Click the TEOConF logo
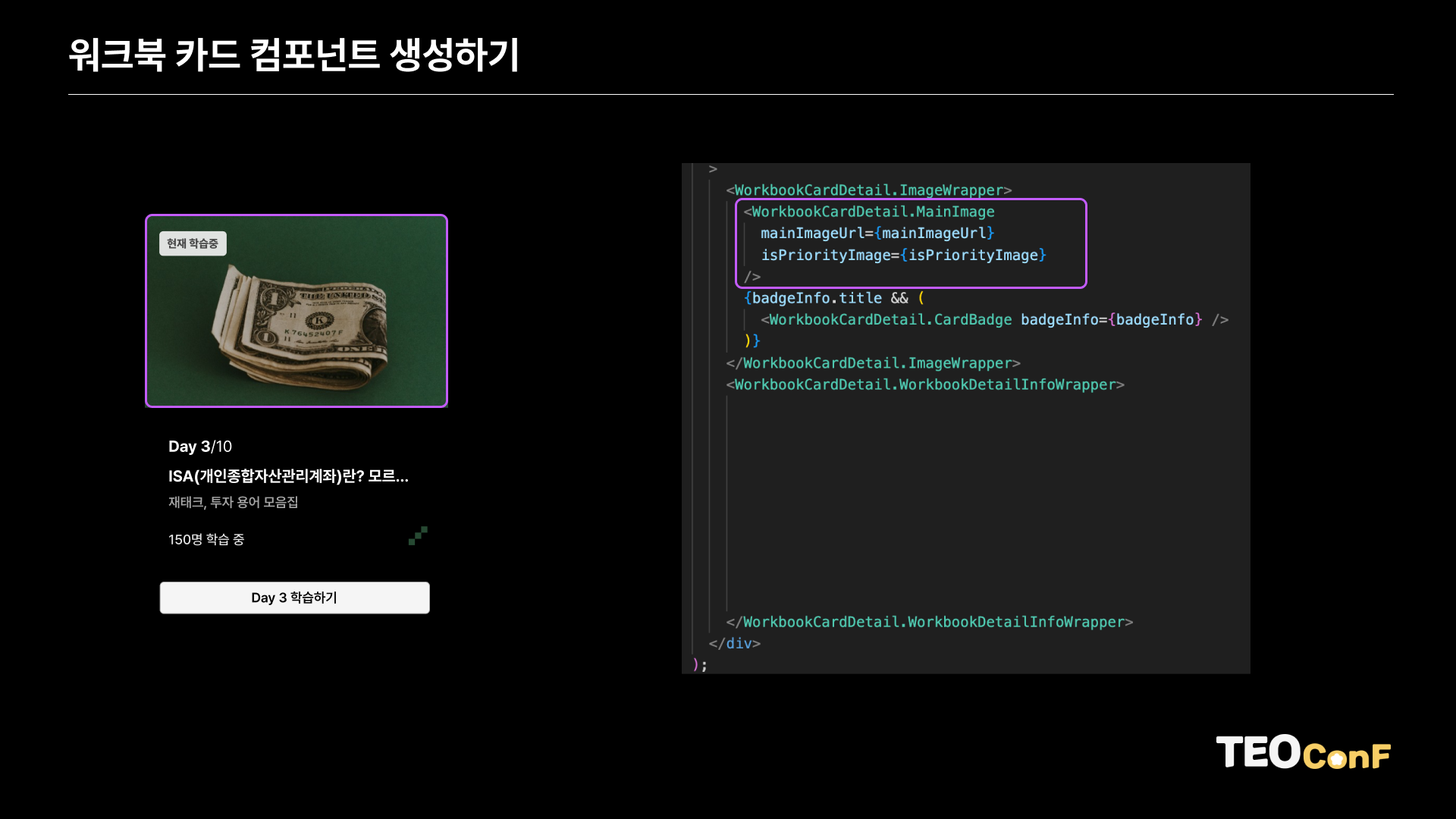 pyautogui.click(x=1303, y=753)
